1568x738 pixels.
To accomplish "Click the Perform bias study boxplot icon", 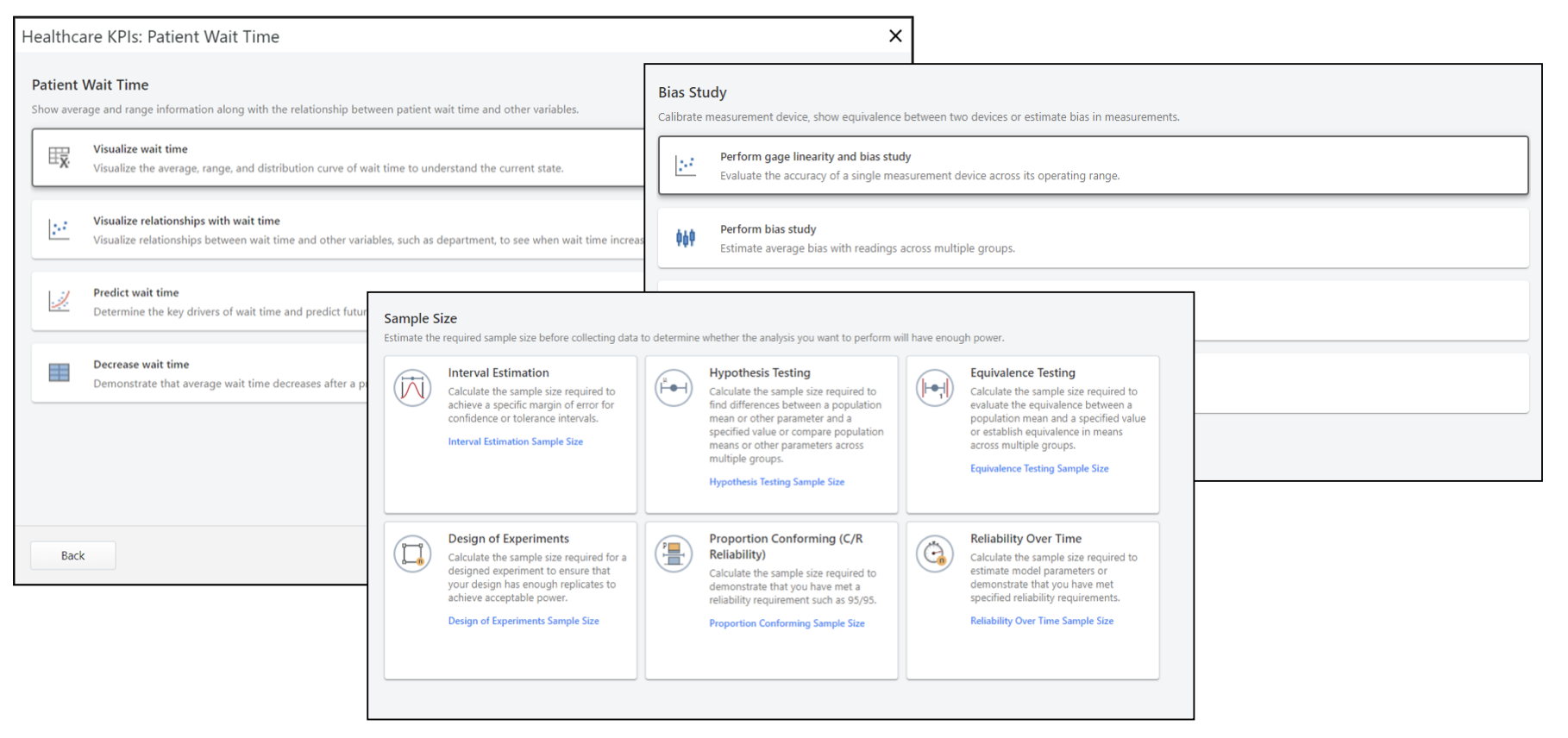I will tap(686, 238).
